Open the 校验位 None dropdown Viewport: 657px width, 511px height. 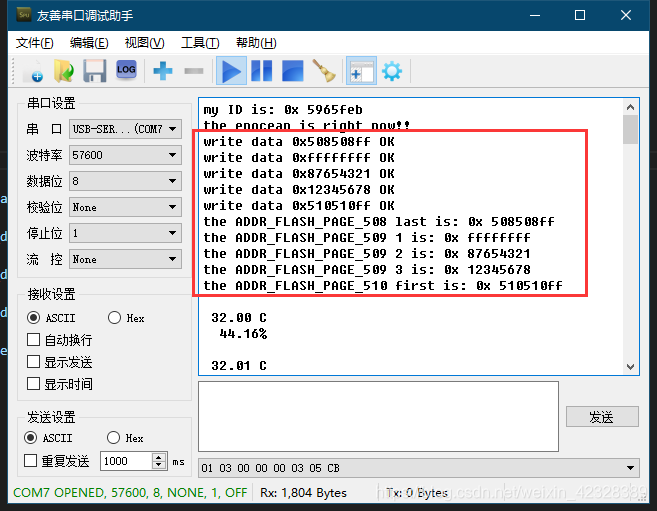pyautogui.click(x=125, y=207)
